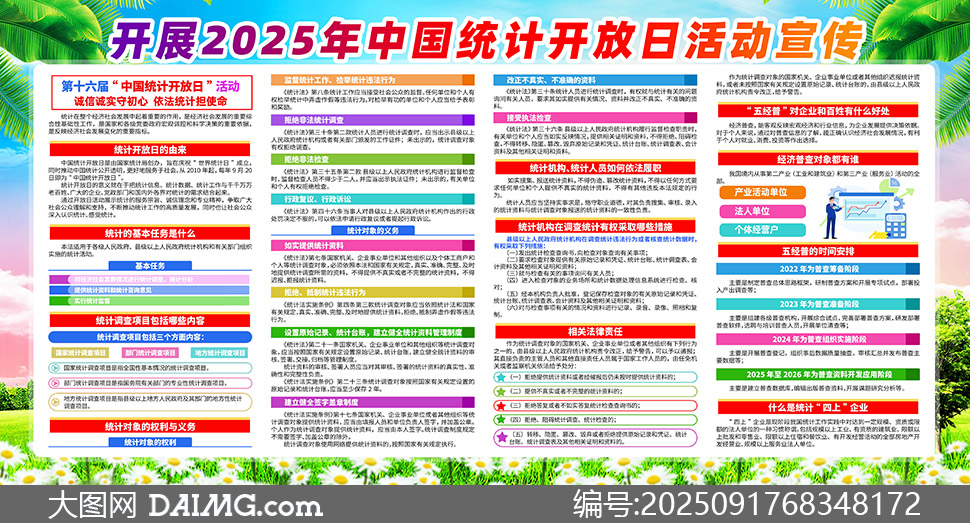The width and height of the screenshot is (970, 523).
Task: Click the red heading 统计的基本任务是什么
Action: tap(150, 233)
